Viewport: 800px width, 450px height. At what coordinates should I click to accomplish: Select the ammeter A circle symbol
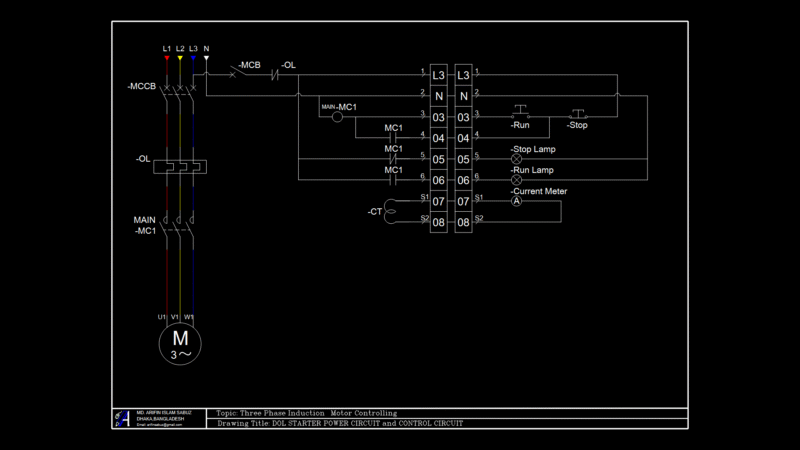tap(516, 201)
